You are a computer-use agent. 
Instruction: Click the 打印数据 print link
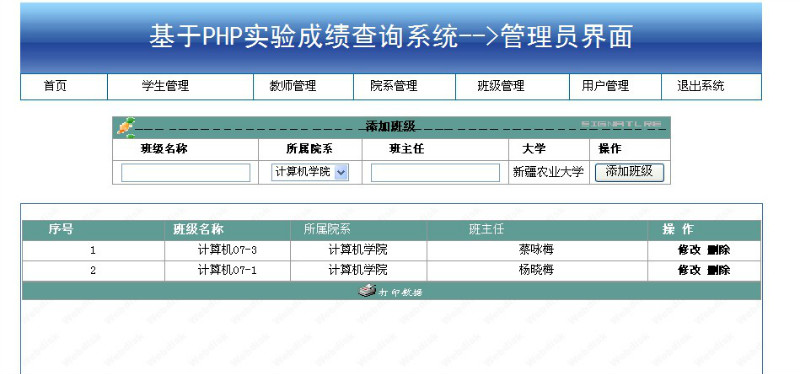(x=401, y=292)
